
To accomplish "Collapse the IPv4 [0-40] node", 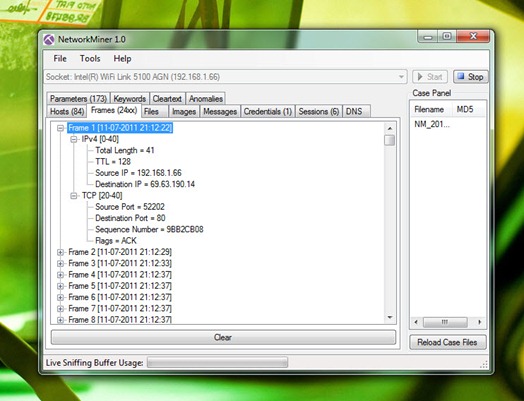I will click(74, 139).
